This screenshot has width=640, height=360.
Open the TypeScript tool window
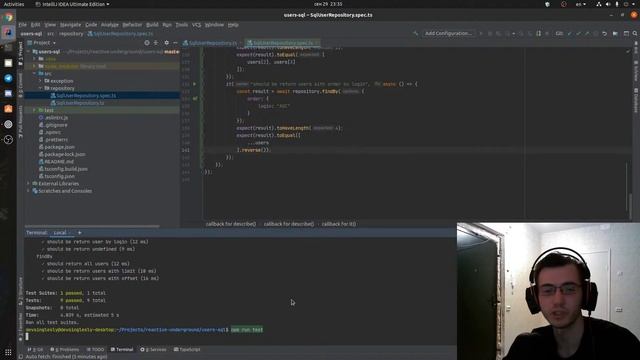187,349
